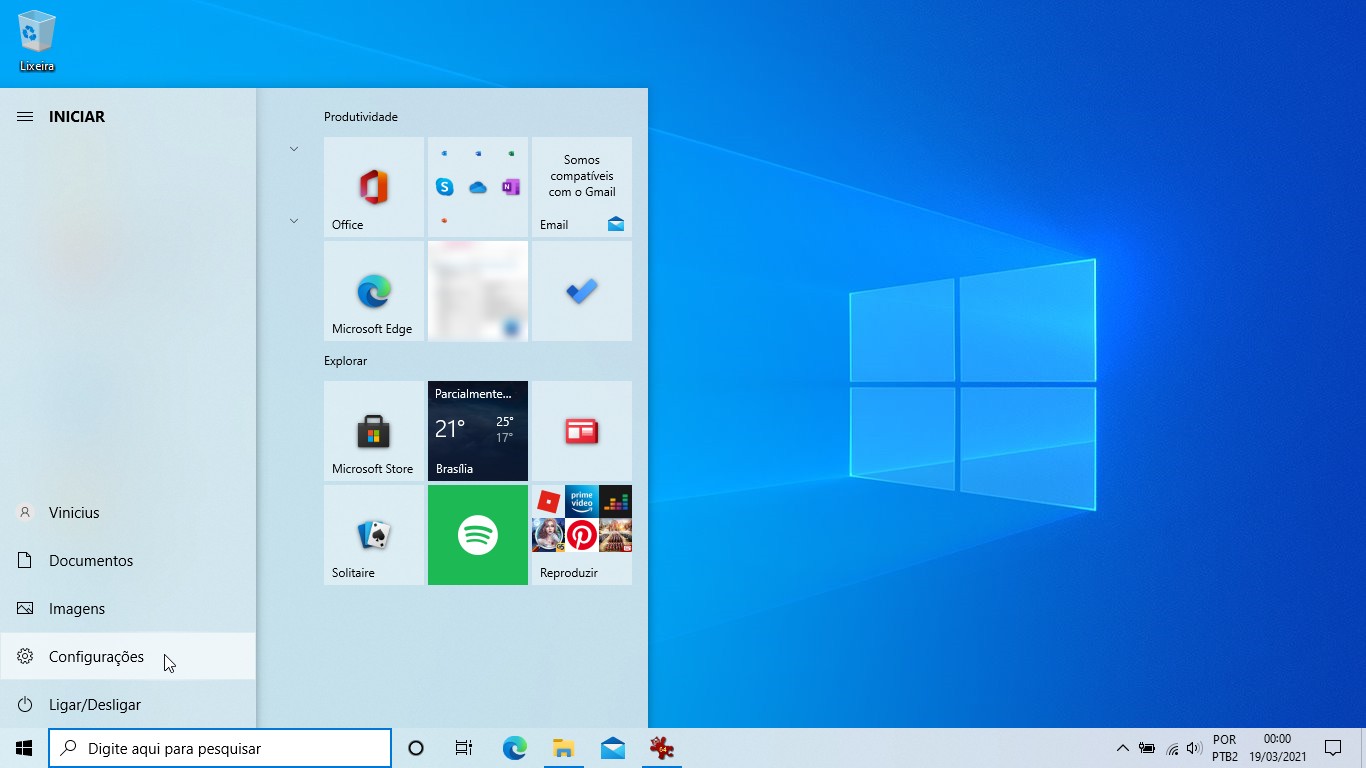This screenshot has width=1366, height=768.
Task: Open the notification Action Center icon
Action: [1332, 748]
